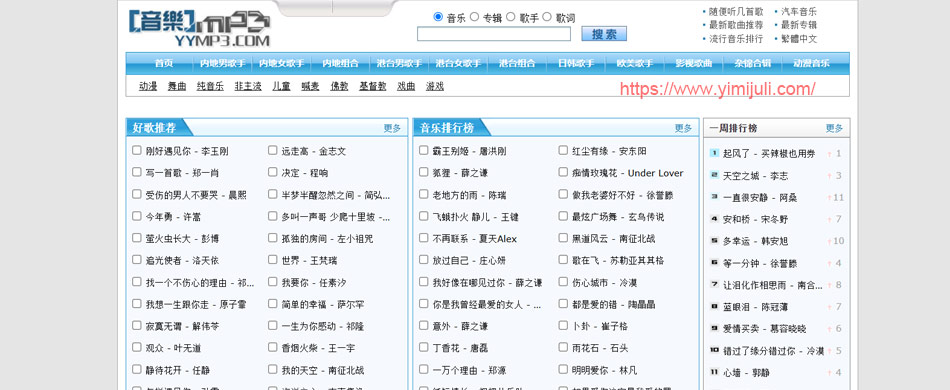Check the box for 痴情玫瑰花 - Under Lover

(x=563, y=172)
